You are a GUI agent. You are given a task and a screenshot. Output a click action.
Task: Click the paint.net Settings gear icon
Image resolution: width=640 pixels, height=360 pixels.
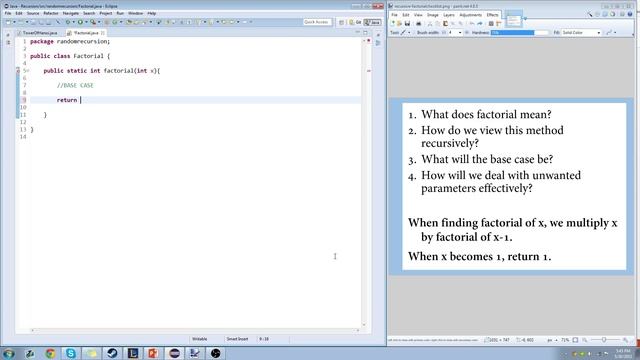(x=622, y=14)
